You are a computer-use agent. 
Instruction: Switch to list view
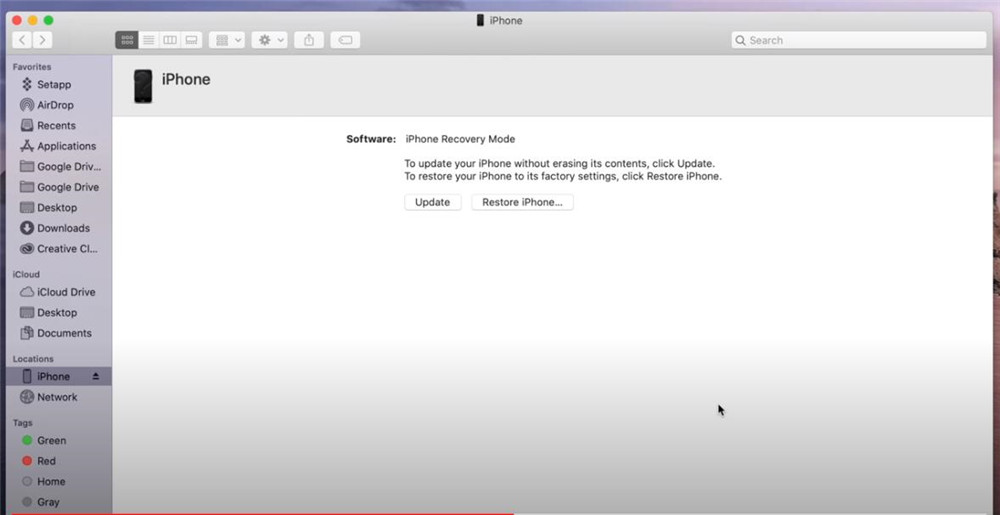click(x=149, y=40)
